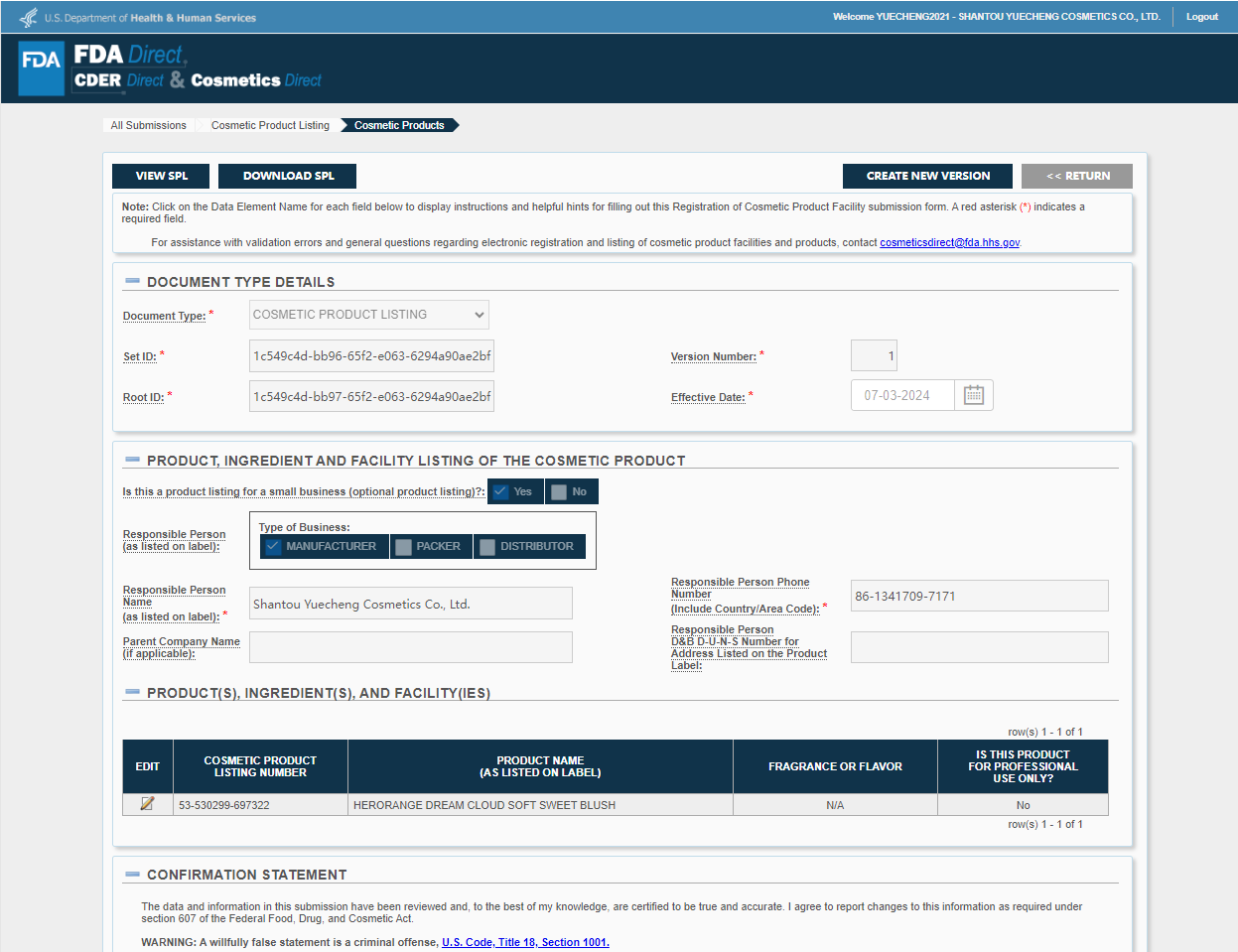Click Create New Version button

(927, 176)
